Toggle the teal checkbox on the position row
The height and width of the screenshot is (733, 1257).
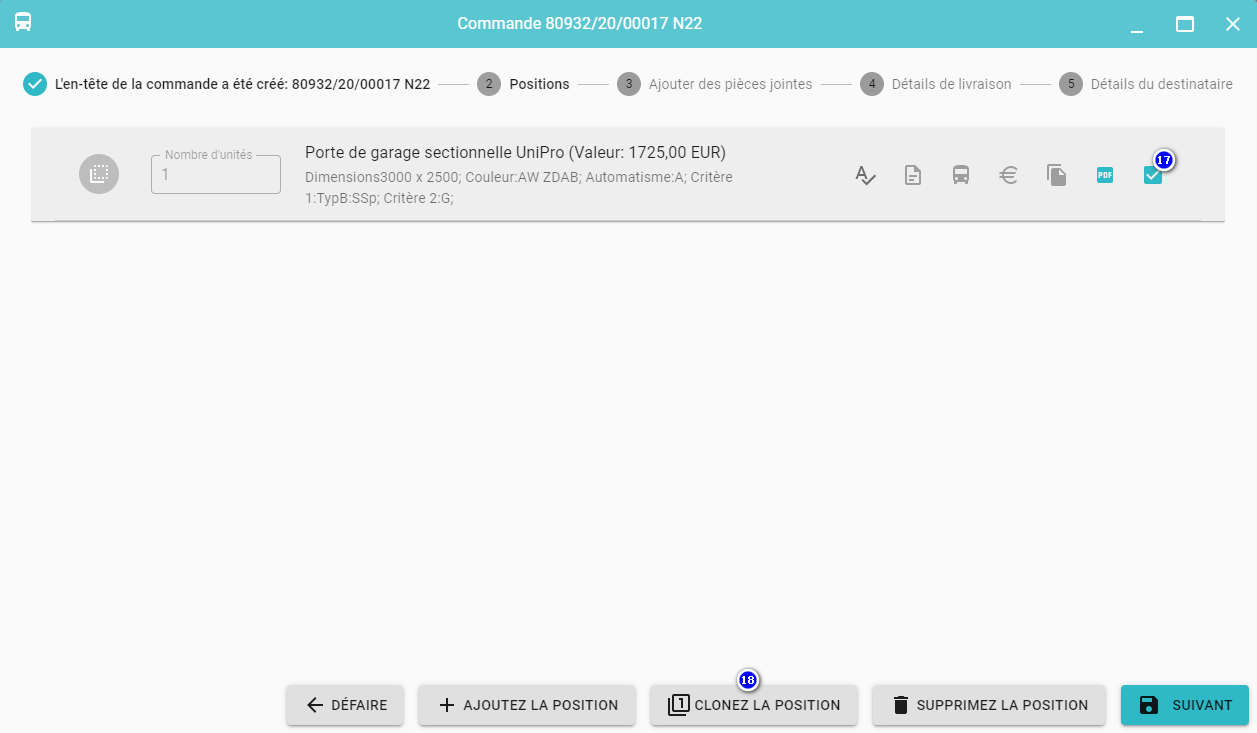click(1152, 176)
